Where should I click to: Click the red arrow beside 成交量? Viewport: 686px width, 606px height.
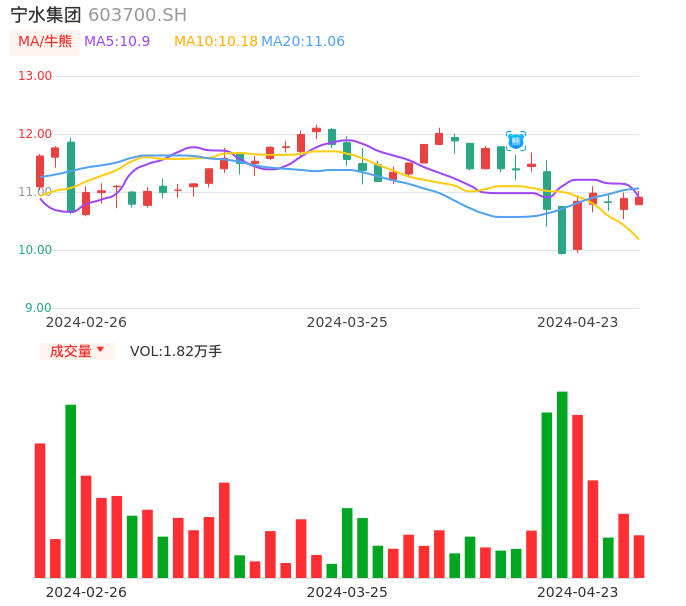point(100,350)
